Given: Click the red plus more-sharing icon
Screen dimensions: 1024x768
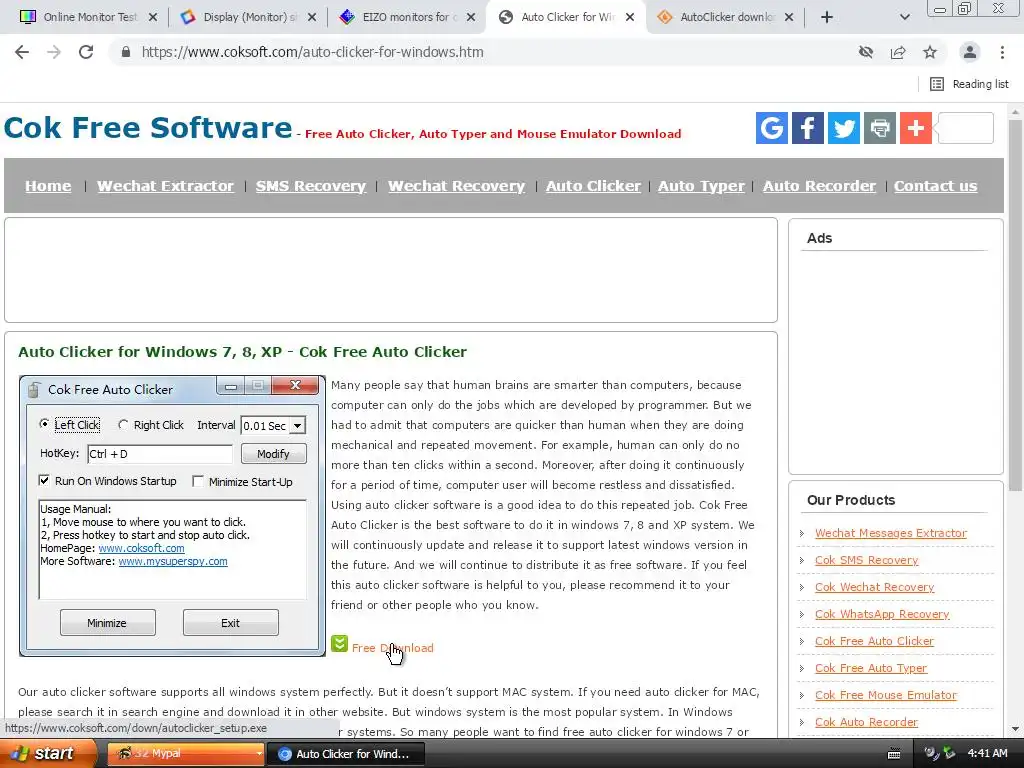Looking at the screenshot, I should pyautogui.click(x=916, y=127).
